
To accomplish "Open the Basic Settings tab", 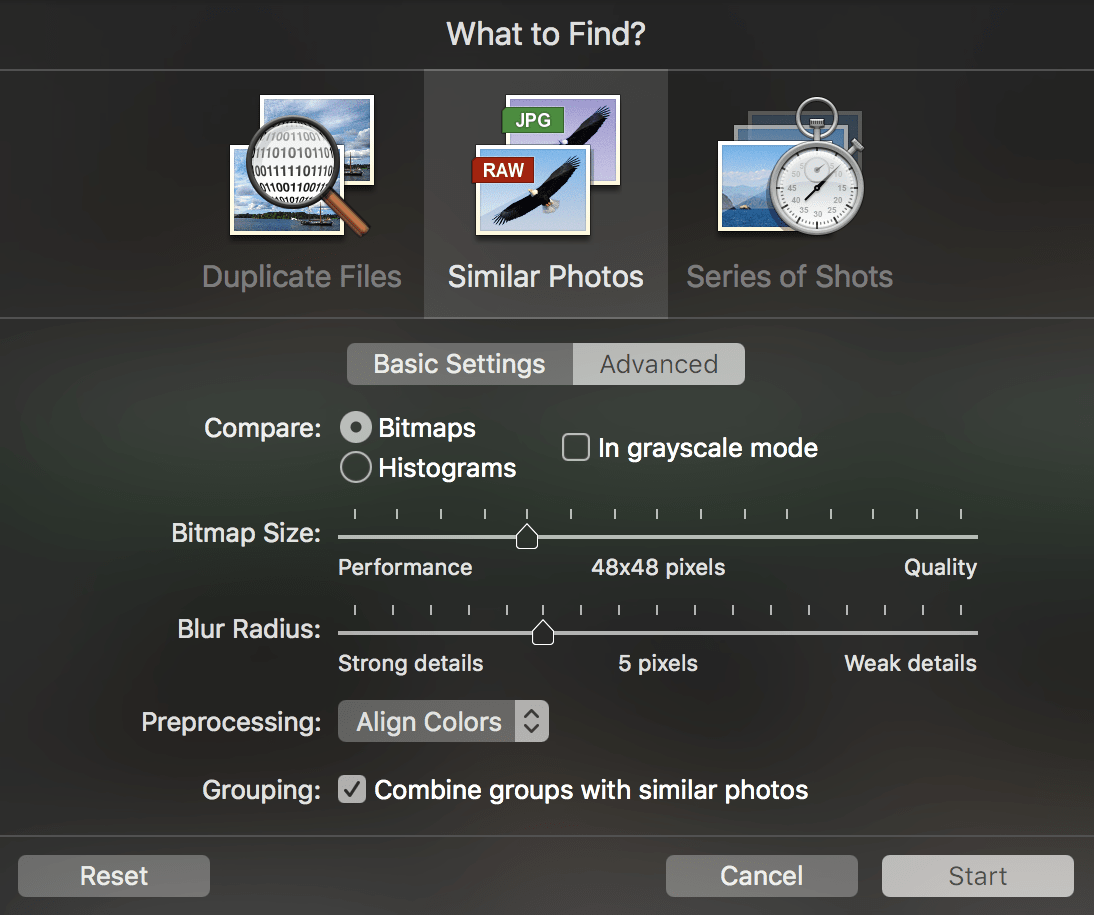I will pos(460,365).
